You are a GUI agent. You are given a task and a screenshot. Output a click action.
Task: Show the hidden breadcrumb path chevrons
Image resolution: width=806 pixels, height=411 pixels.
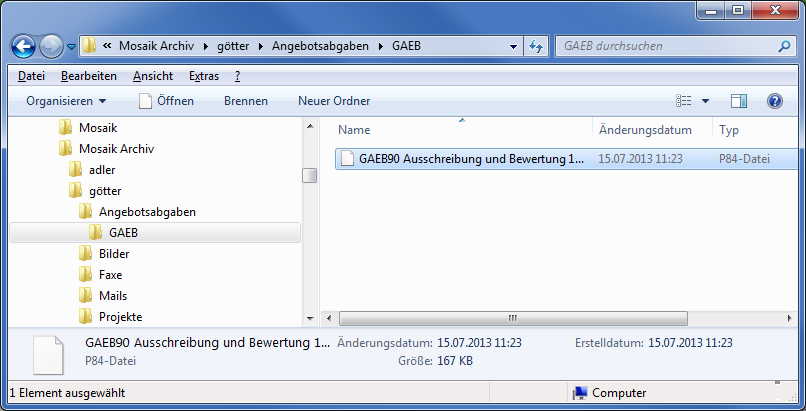[107, 46]
